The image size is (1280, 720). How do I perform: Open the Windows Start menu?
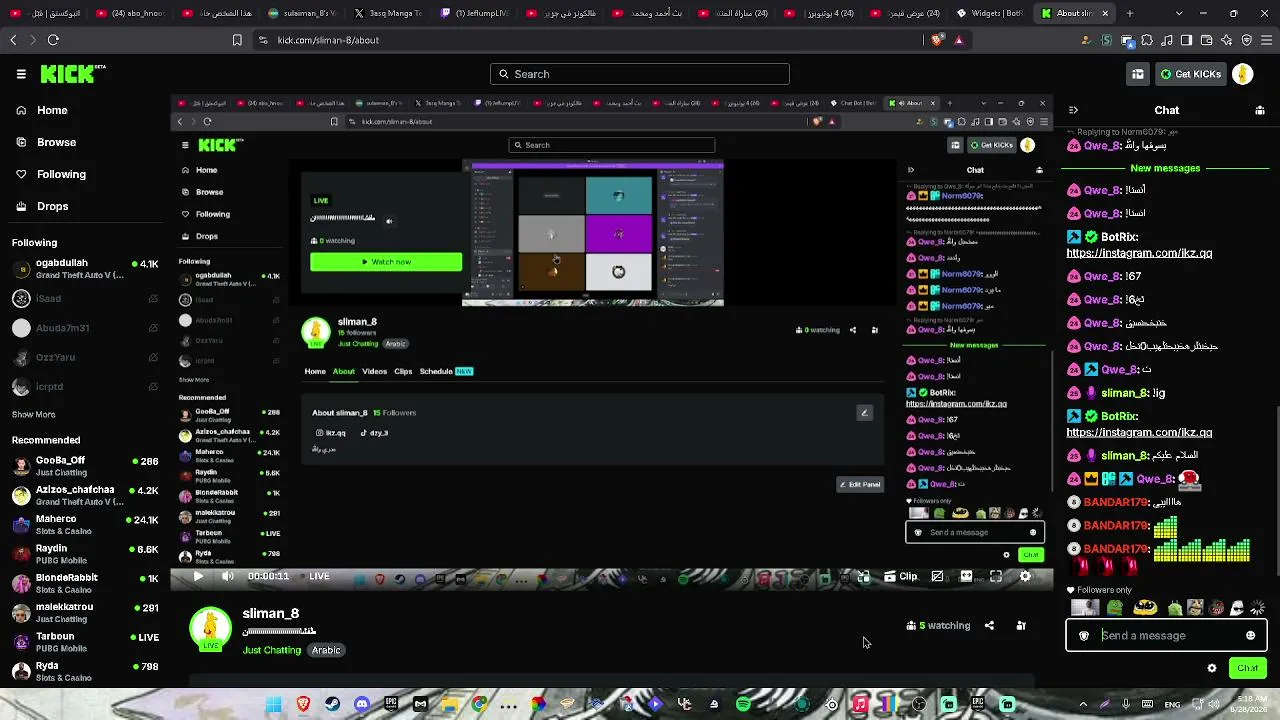pyautogui.click(x=273, y=704)
